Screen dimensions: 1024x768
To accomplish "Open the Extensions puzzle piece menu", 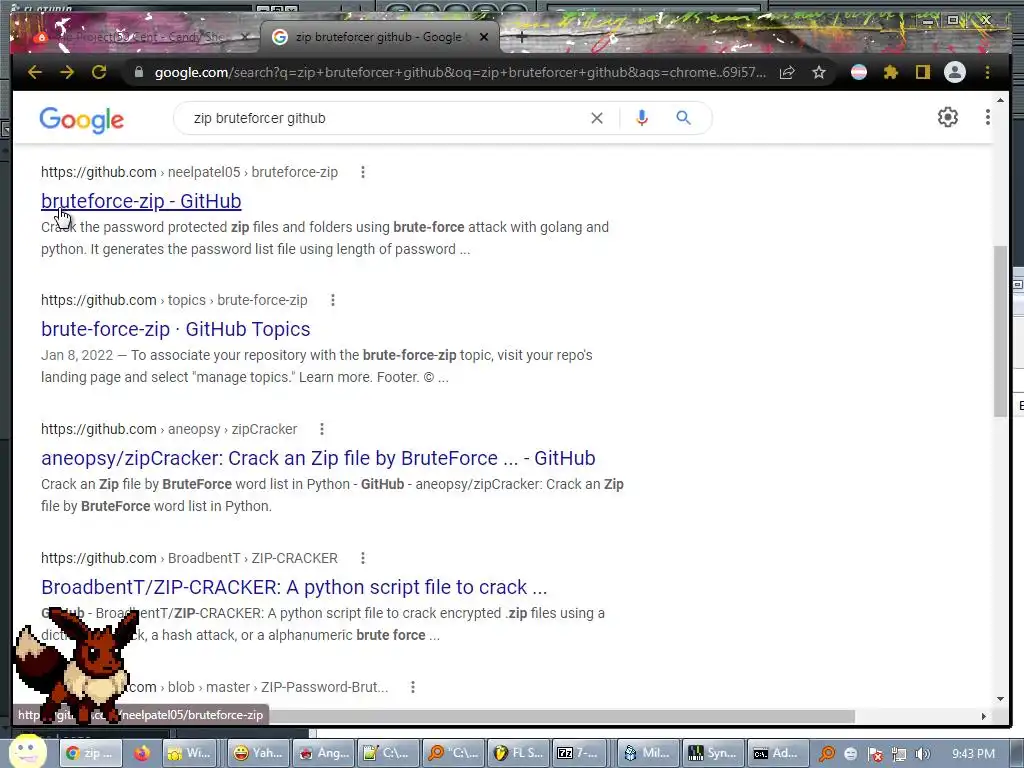I will click(891, 72).
